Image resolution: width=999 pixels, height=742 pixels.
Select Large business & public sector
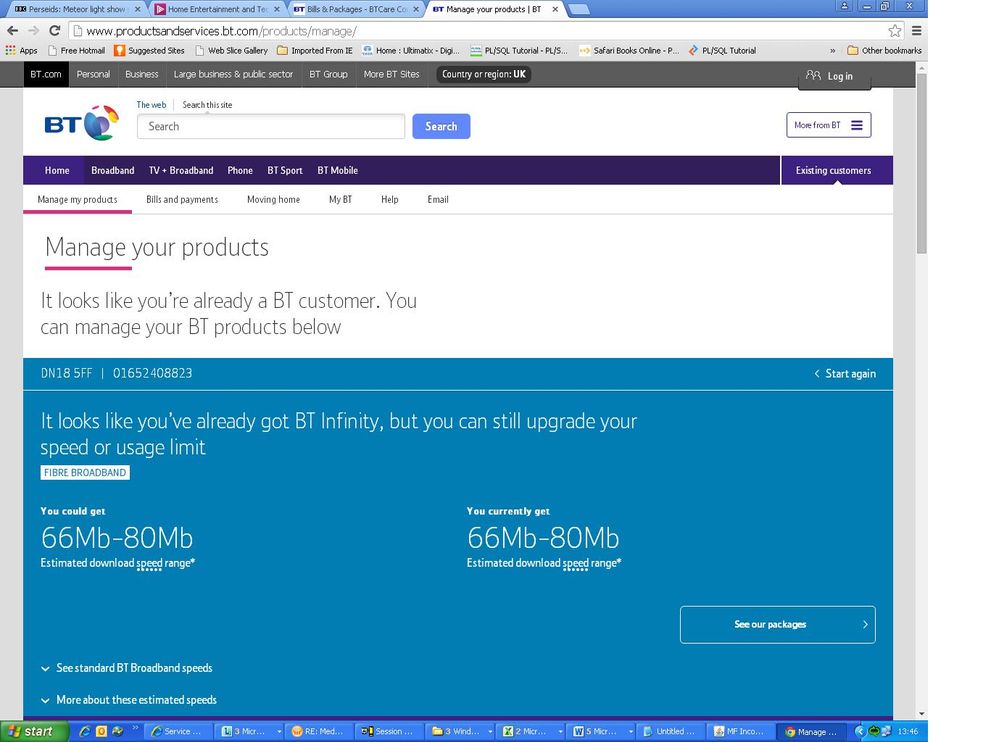[x=233, y=74]
